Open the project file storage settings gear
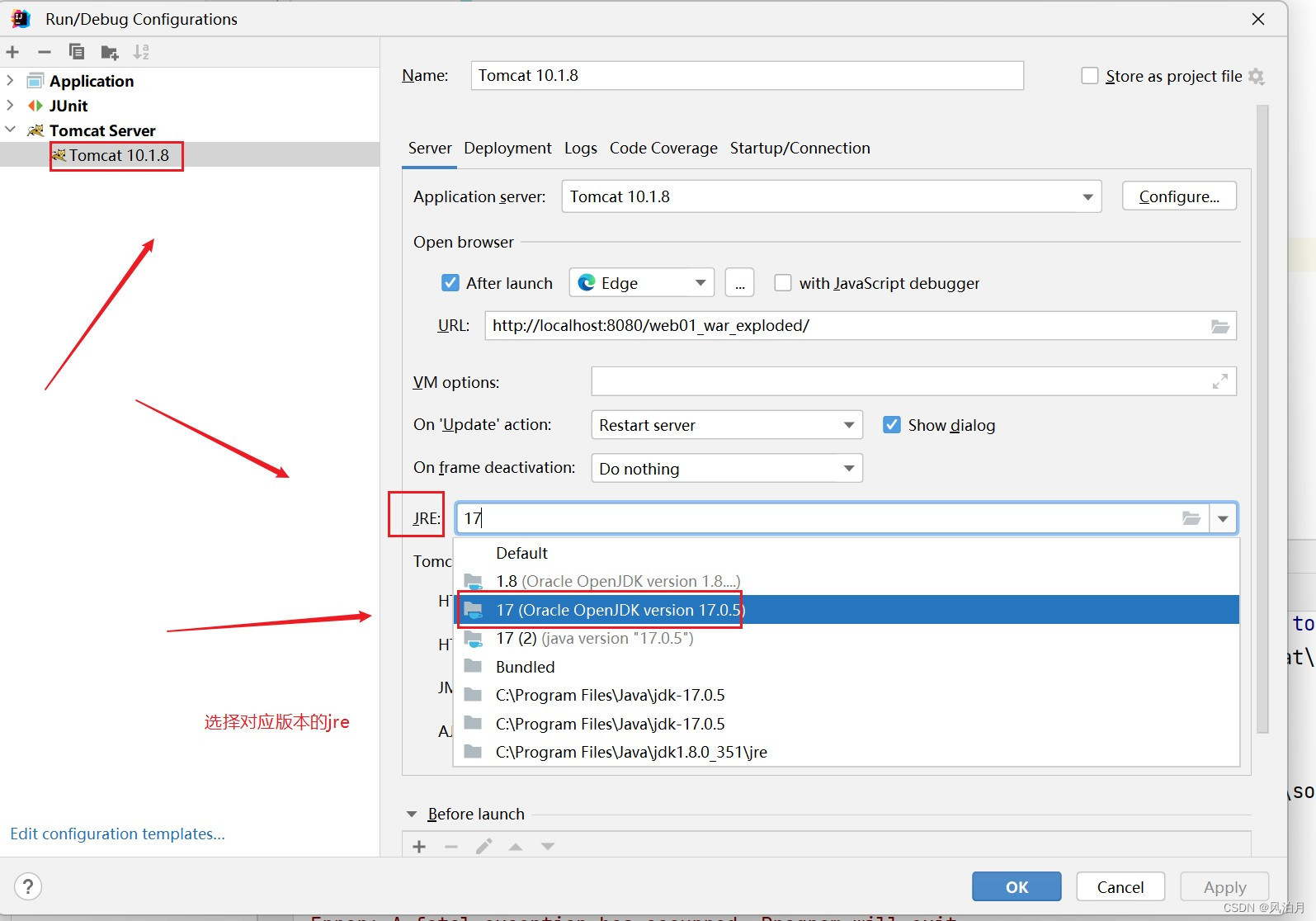The width and height of the screenshot is (1316, 921). tap(1257, 76)
